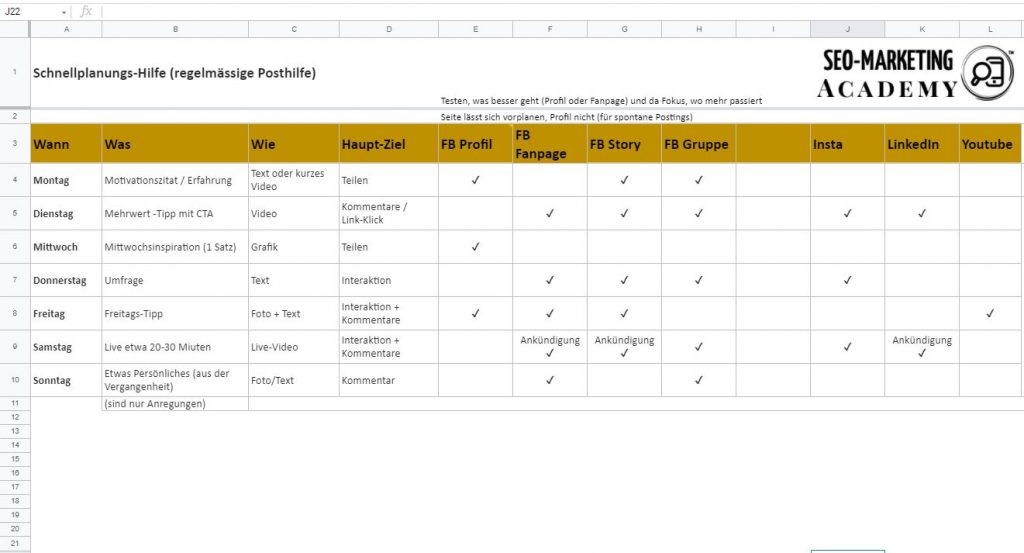Click the 'LinkedIn' header cell
The image size is (1024, 553).
point(922,144)
